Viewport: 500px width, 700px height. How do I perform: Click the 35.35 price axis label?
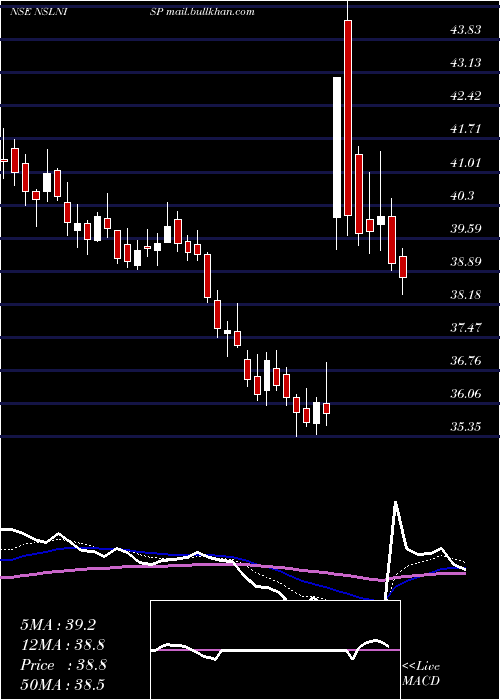click(x=466, y=427)
